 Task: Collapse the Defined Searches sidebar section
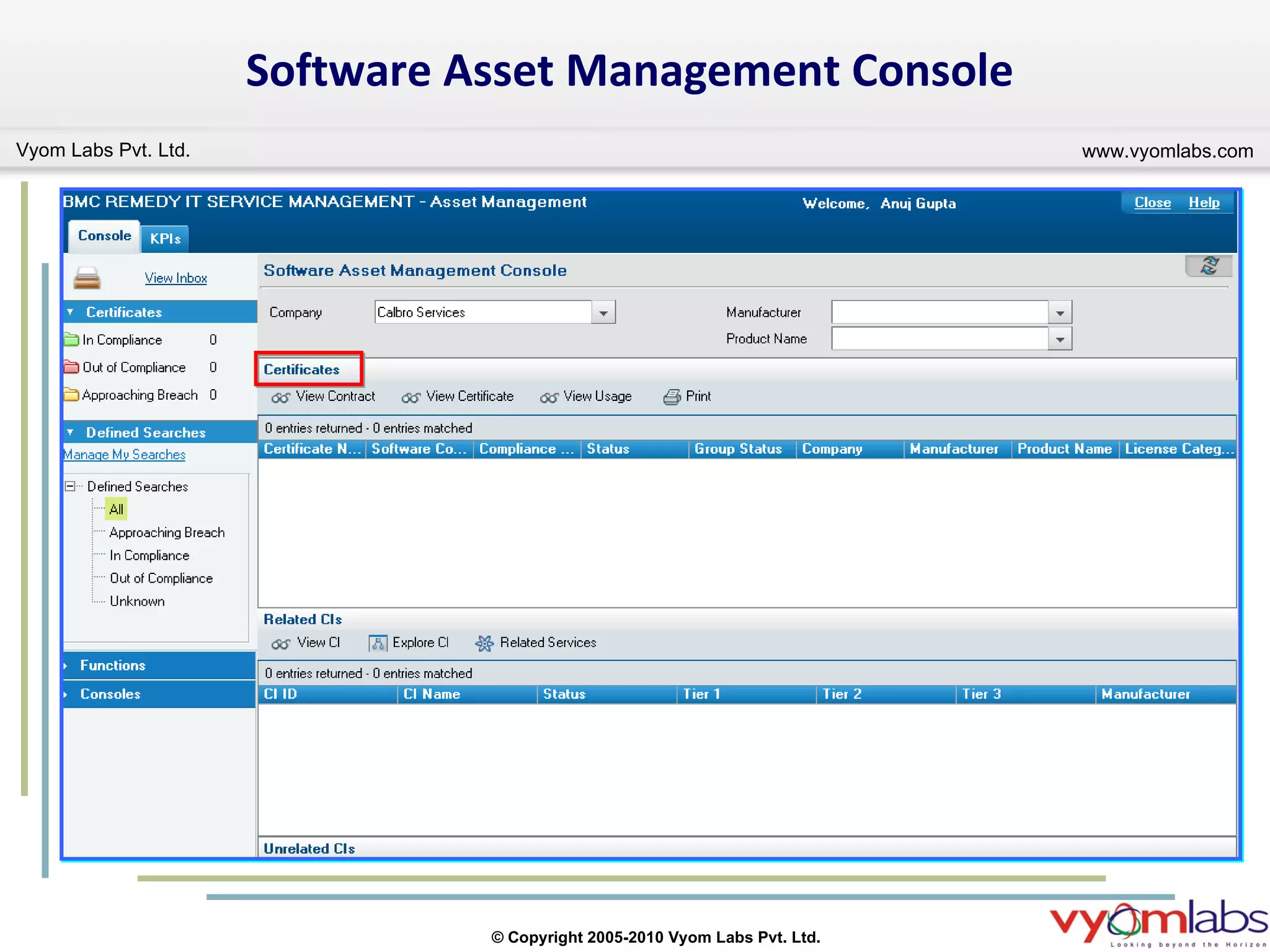[x=70, y=432]
